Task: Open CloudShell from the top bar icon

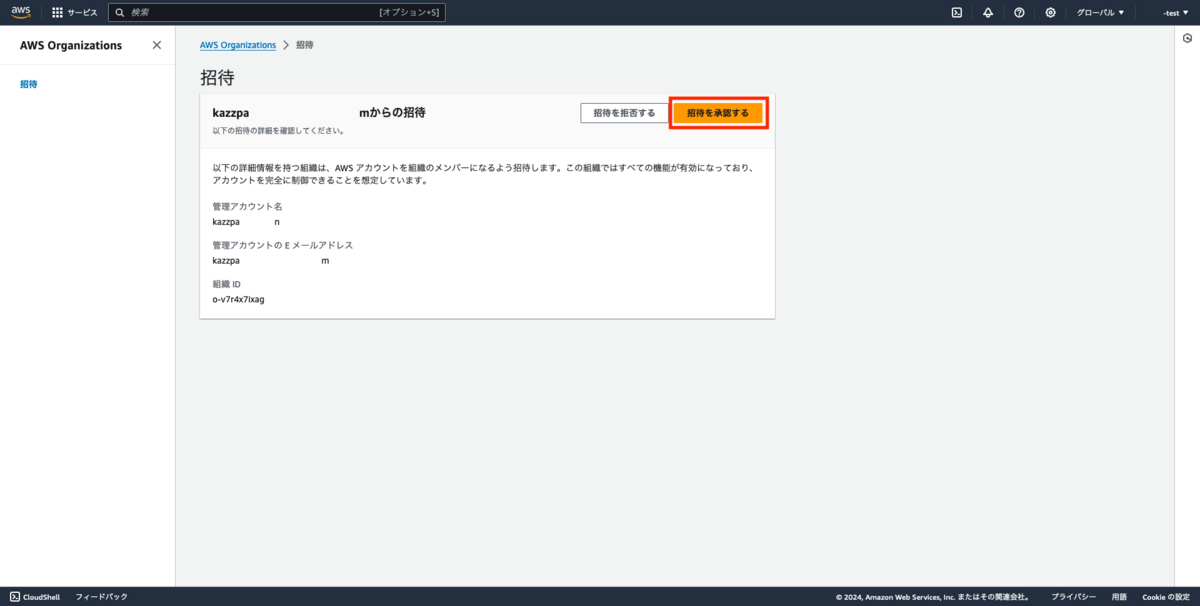Action: tap(957, 13)
